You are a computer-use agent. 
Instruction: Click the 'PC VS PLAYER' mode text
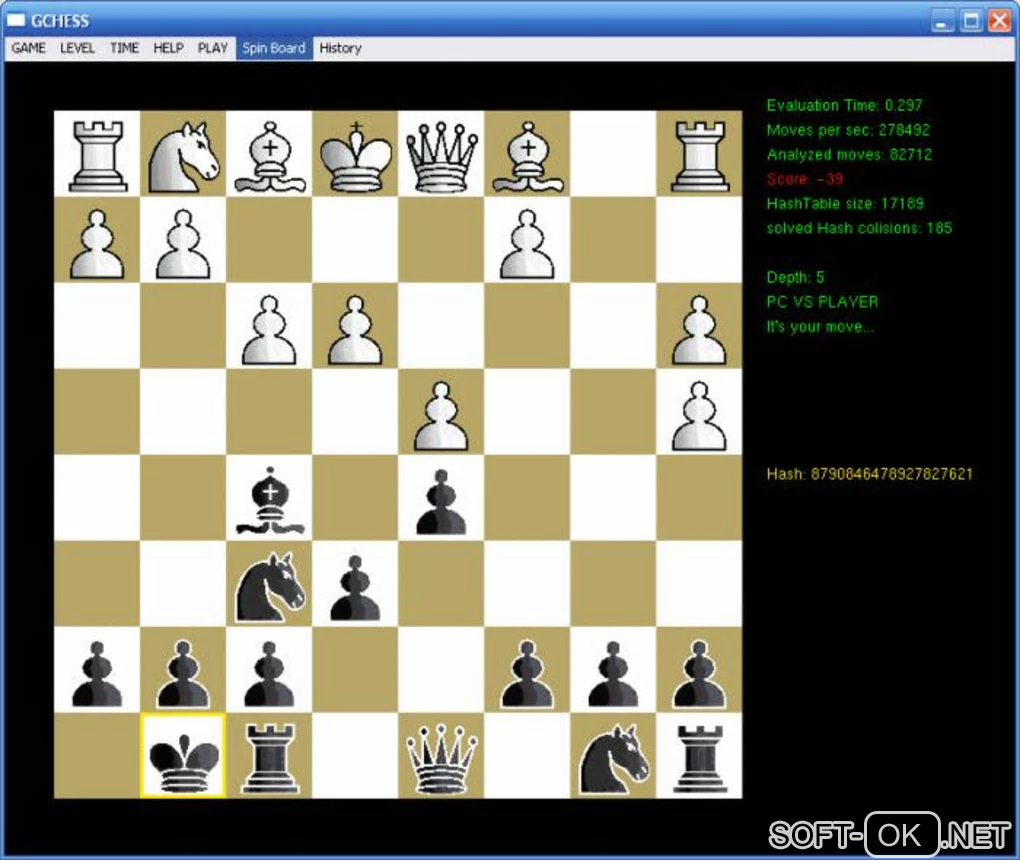pyautogui.click(x=822, y=302)
